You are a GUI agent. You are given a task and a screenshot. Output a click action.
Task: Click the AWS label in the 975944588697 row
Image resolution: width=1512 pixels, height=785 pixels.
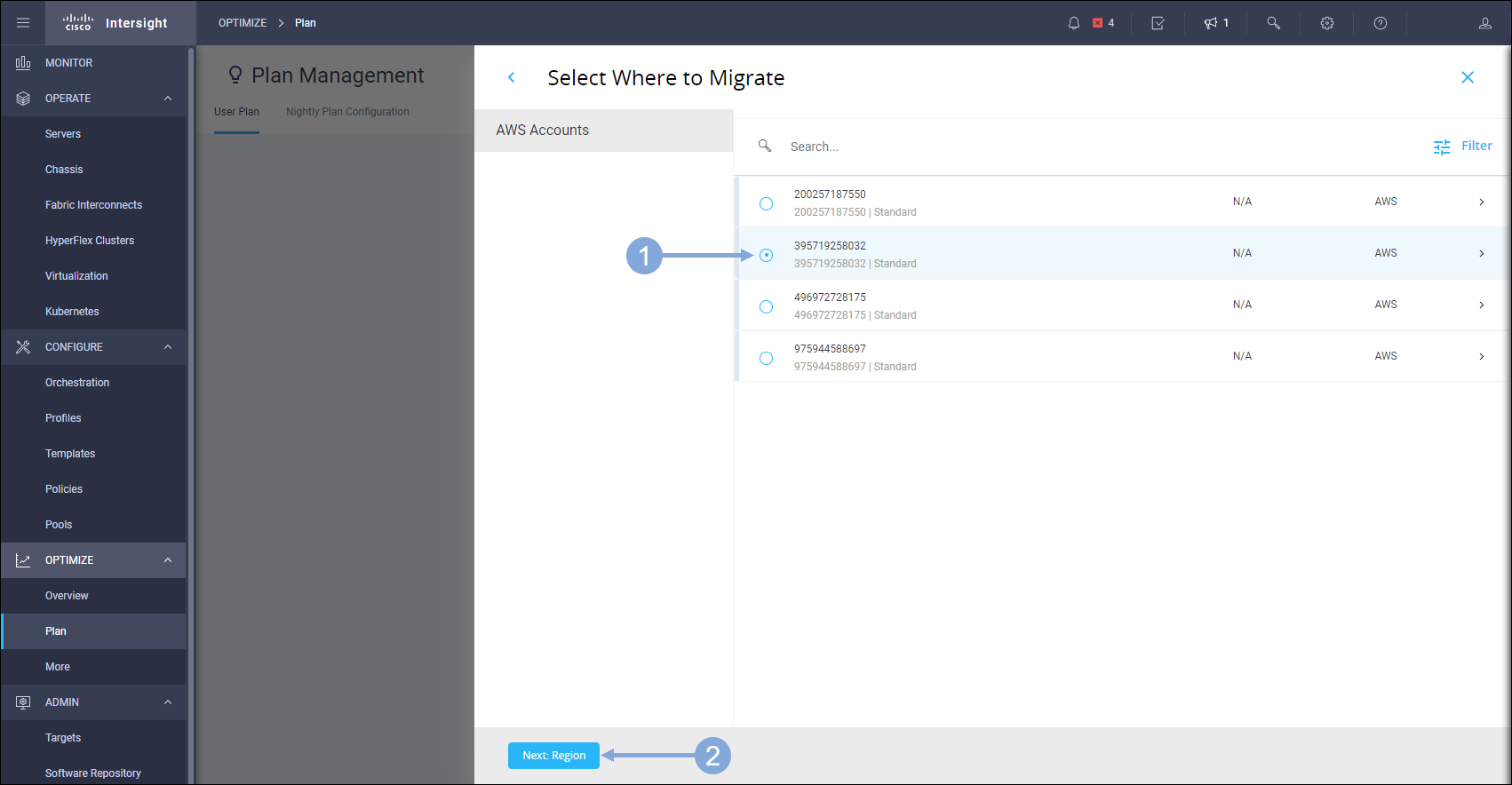1386,356
